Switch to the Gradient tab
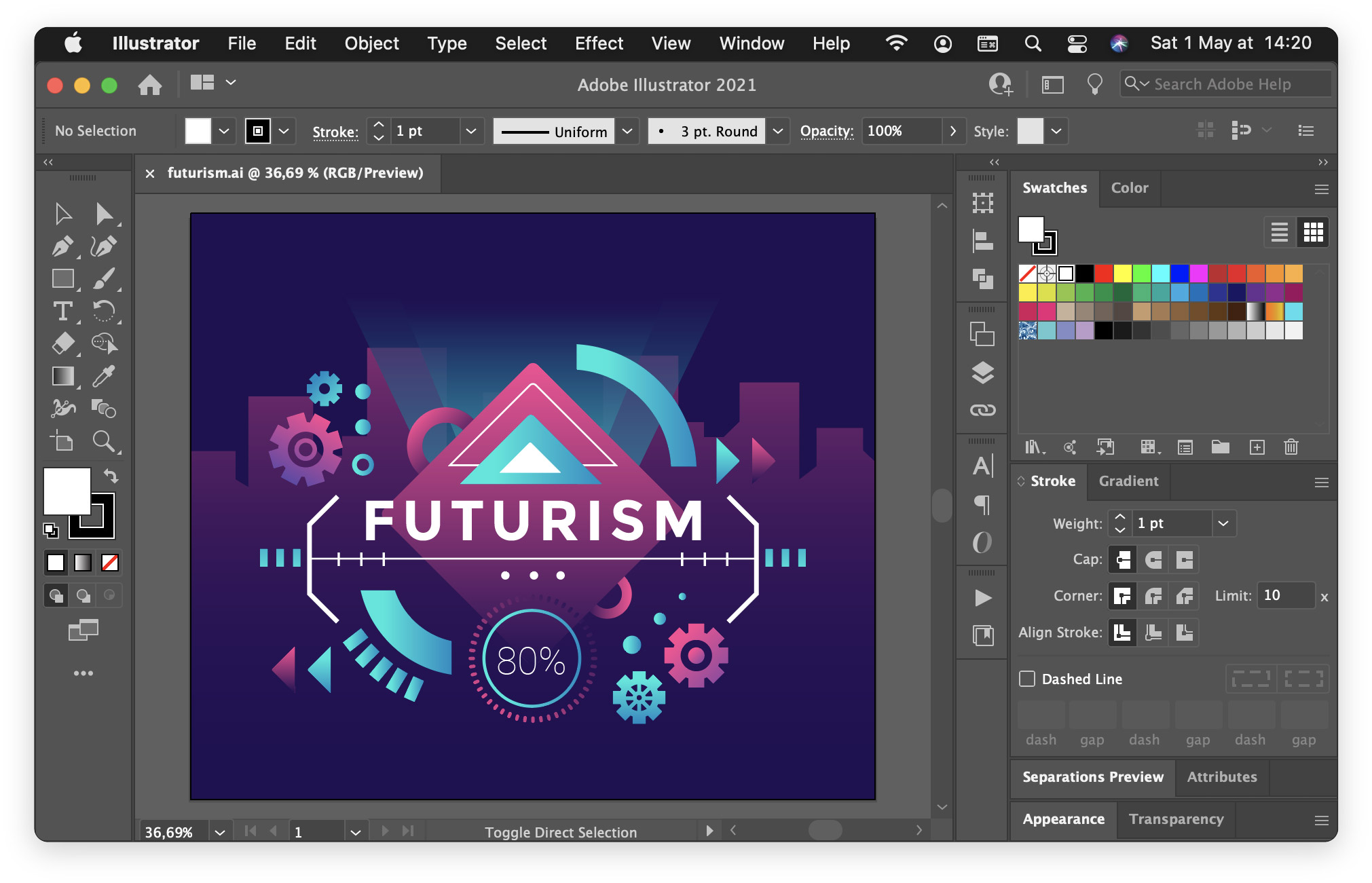The width and height of the screenshot is (1372, 883). [1128, 481]
